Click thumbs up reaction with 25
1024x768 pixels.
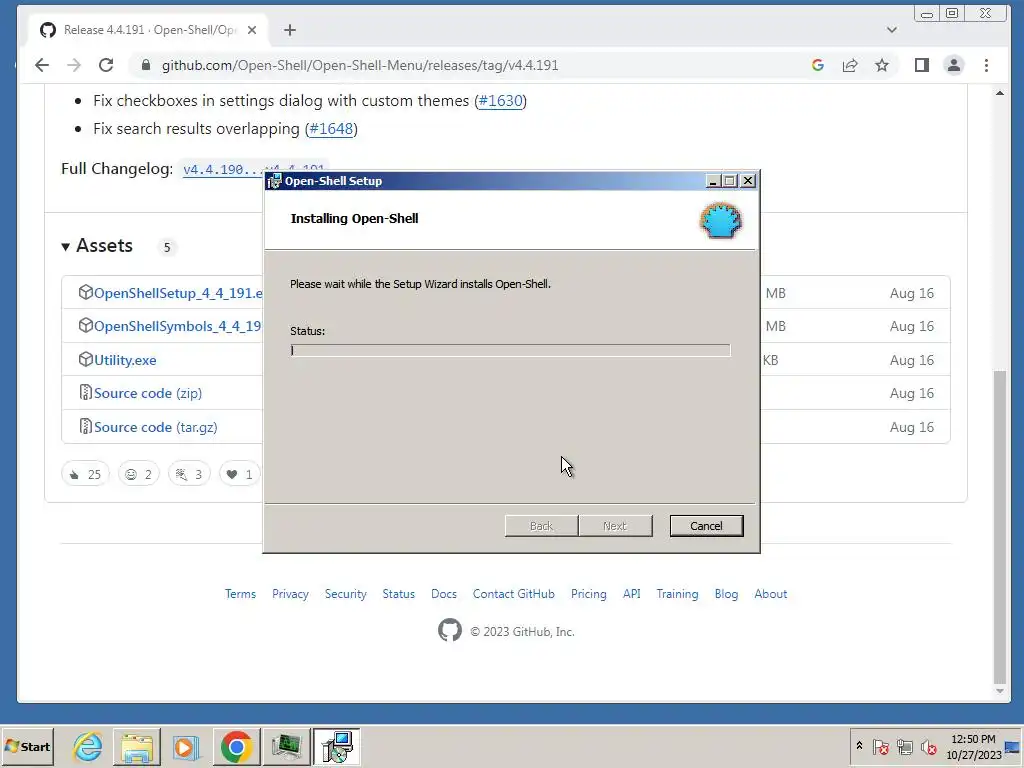click(86, 474)
